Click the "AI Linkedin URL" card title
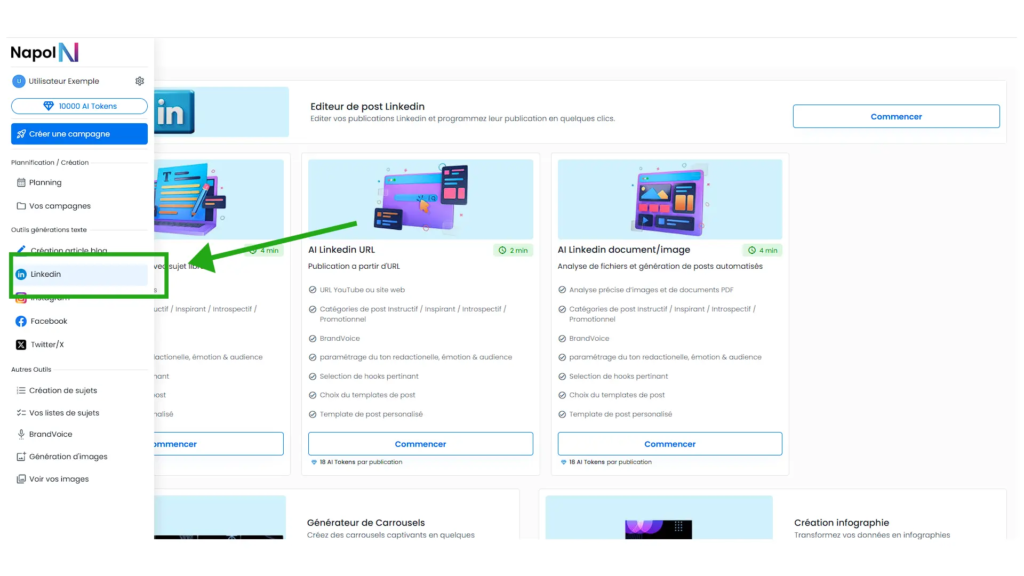Screen dimensions: 1024x576 coord(342,249)
